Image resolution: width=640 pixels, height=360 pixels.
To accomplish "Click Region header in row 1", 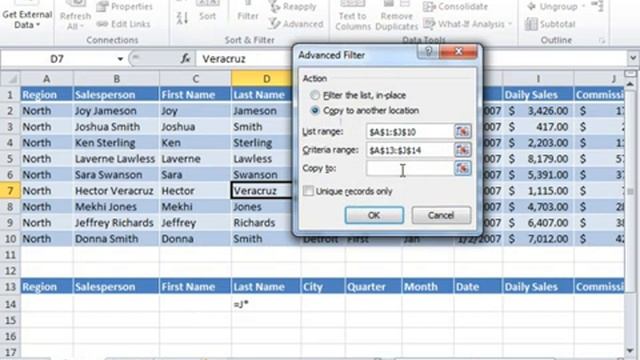I will pos(47,95).
